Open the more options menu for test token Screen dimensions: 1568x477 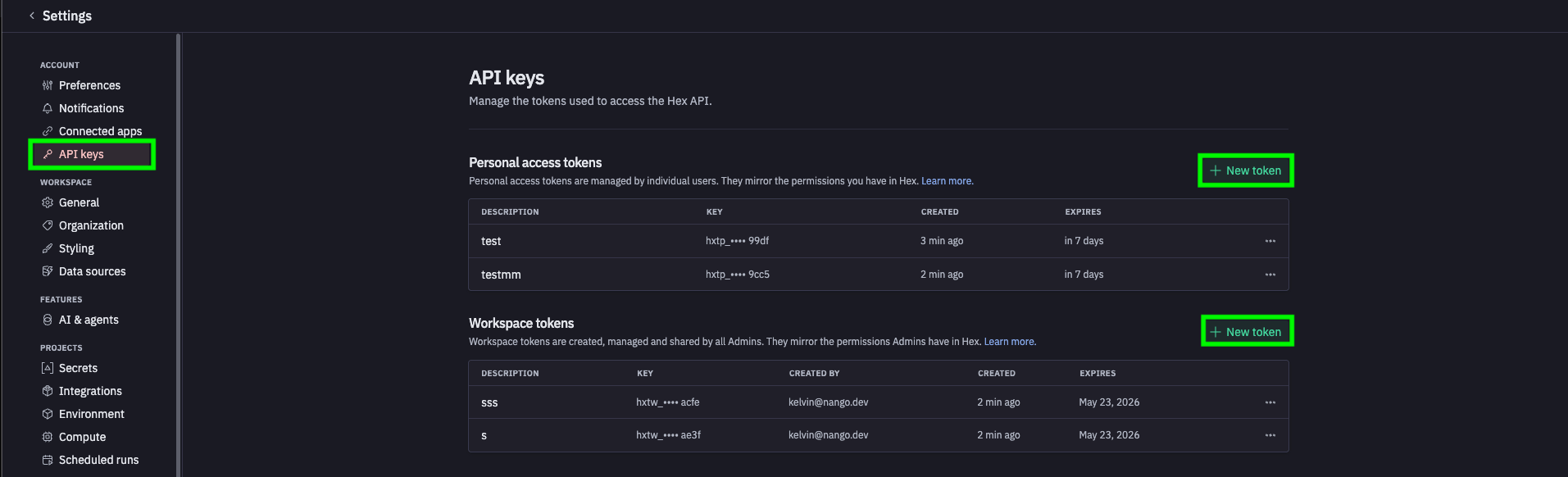1270,241
